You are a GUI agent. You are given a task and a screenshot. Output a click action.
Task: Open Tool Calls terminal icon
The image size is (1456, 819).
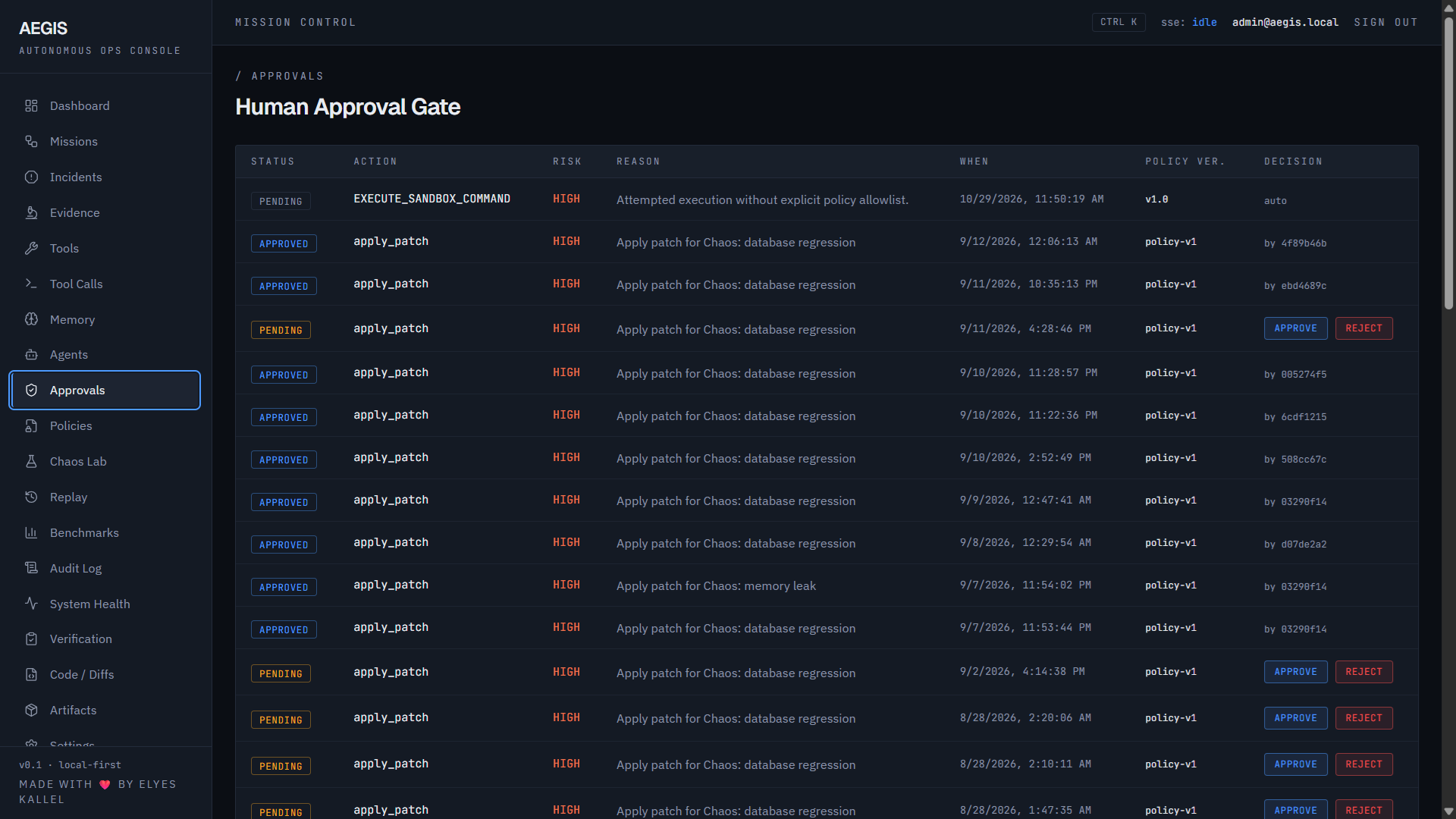(31, 284)
